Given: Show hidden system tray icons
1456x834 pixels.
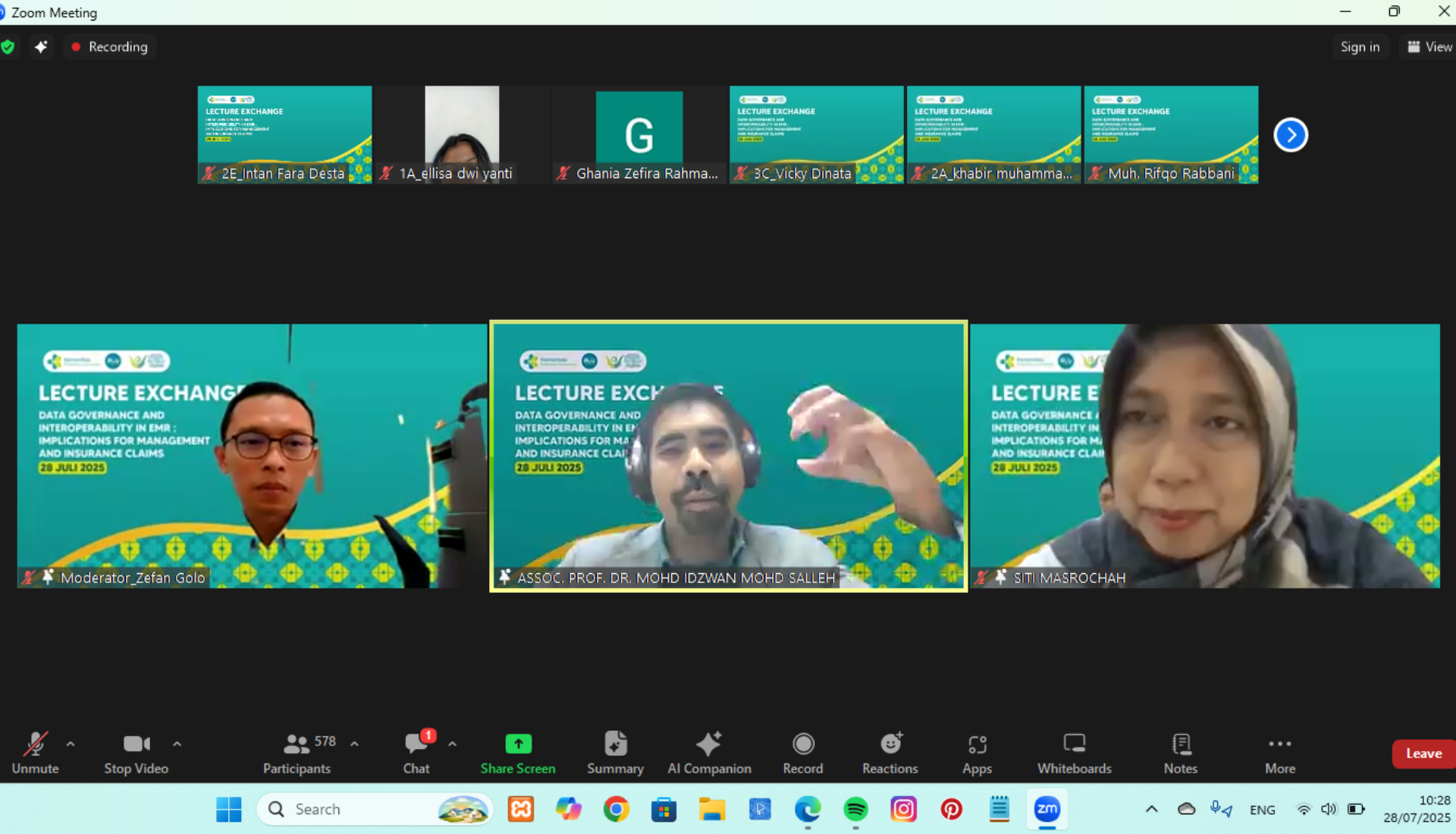Looking at the screenshot, I should click(1151, 809).
